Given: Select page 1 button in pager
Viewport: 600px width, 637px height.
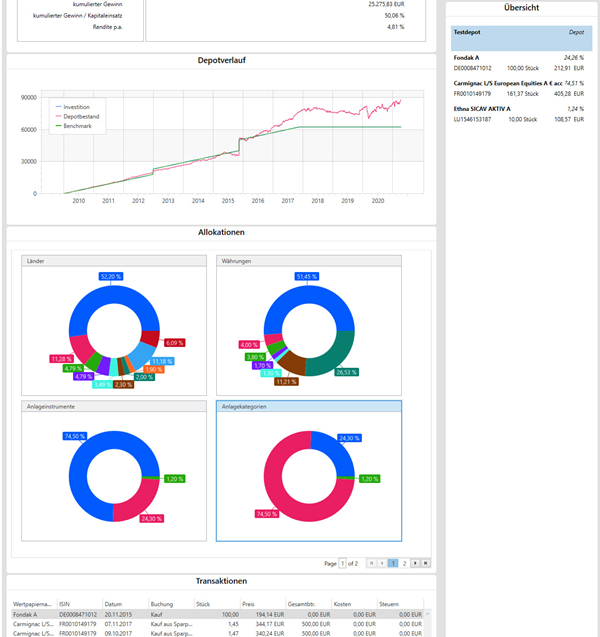Looking at the screenshot, I should (393, 563).
